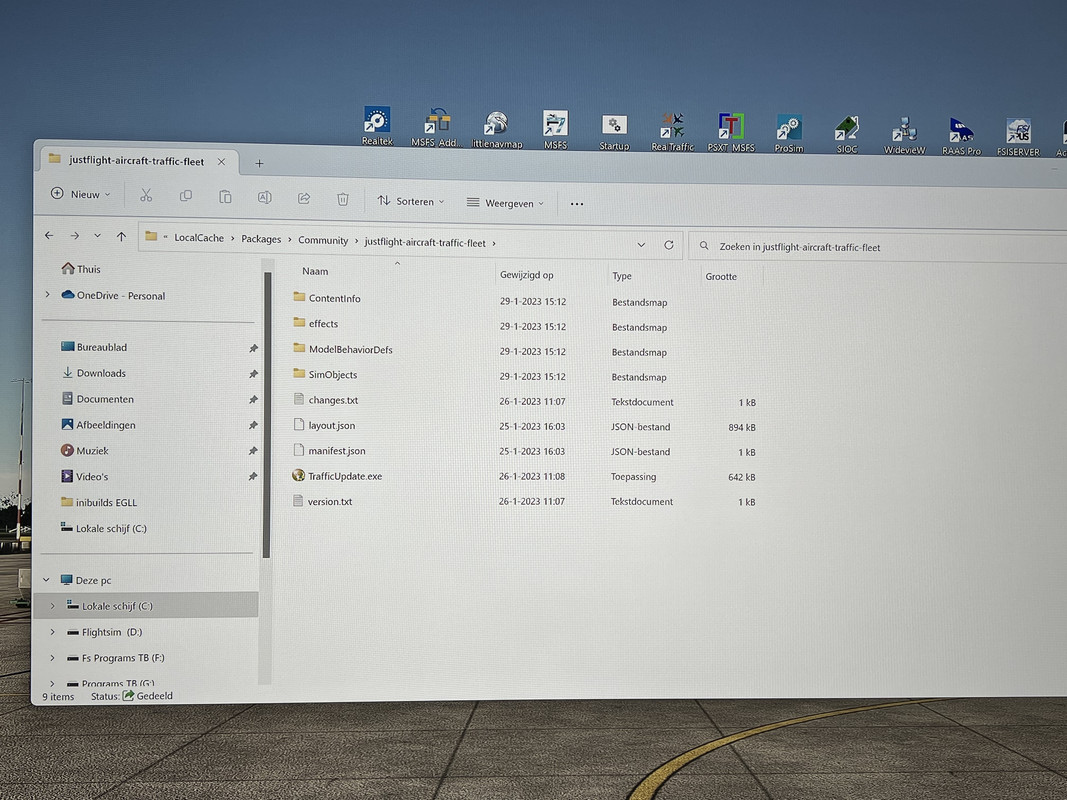Screen dimensions: 1067x800
Task: Click LocalCache in the breadcrumb path
Action: [x=199, y=237]
